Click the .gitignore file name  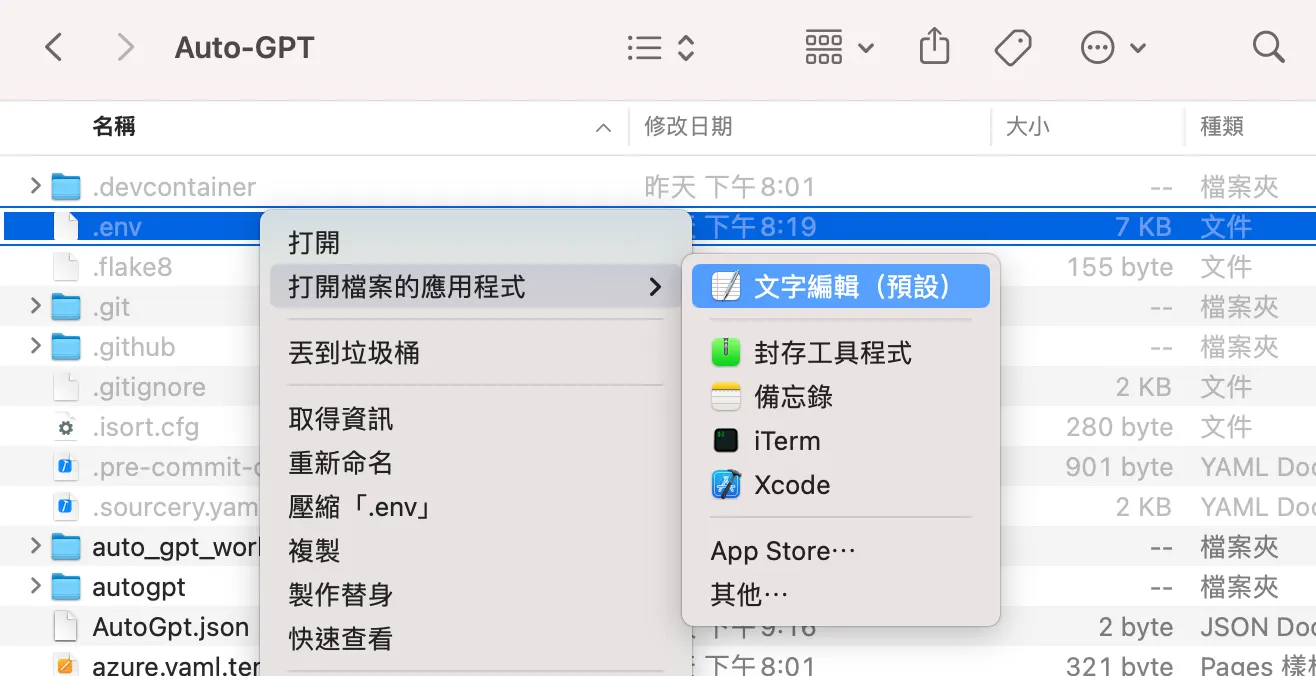(x=149, y=387)
